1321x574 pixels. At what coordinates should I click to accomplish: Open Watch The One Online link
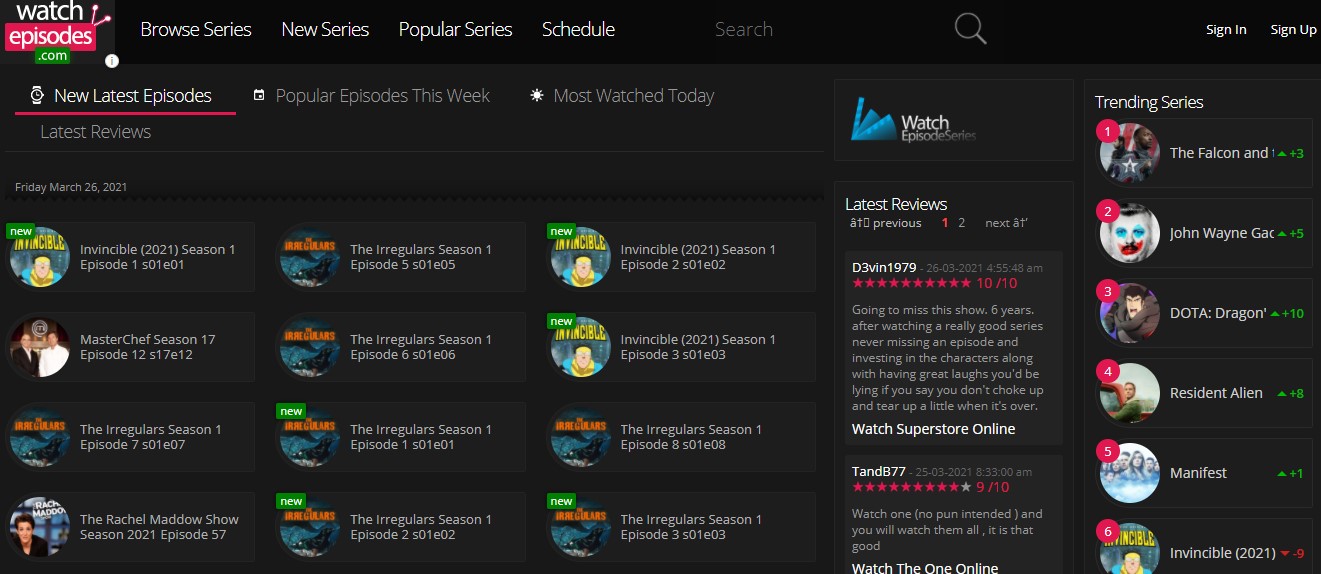coord(925,568)
